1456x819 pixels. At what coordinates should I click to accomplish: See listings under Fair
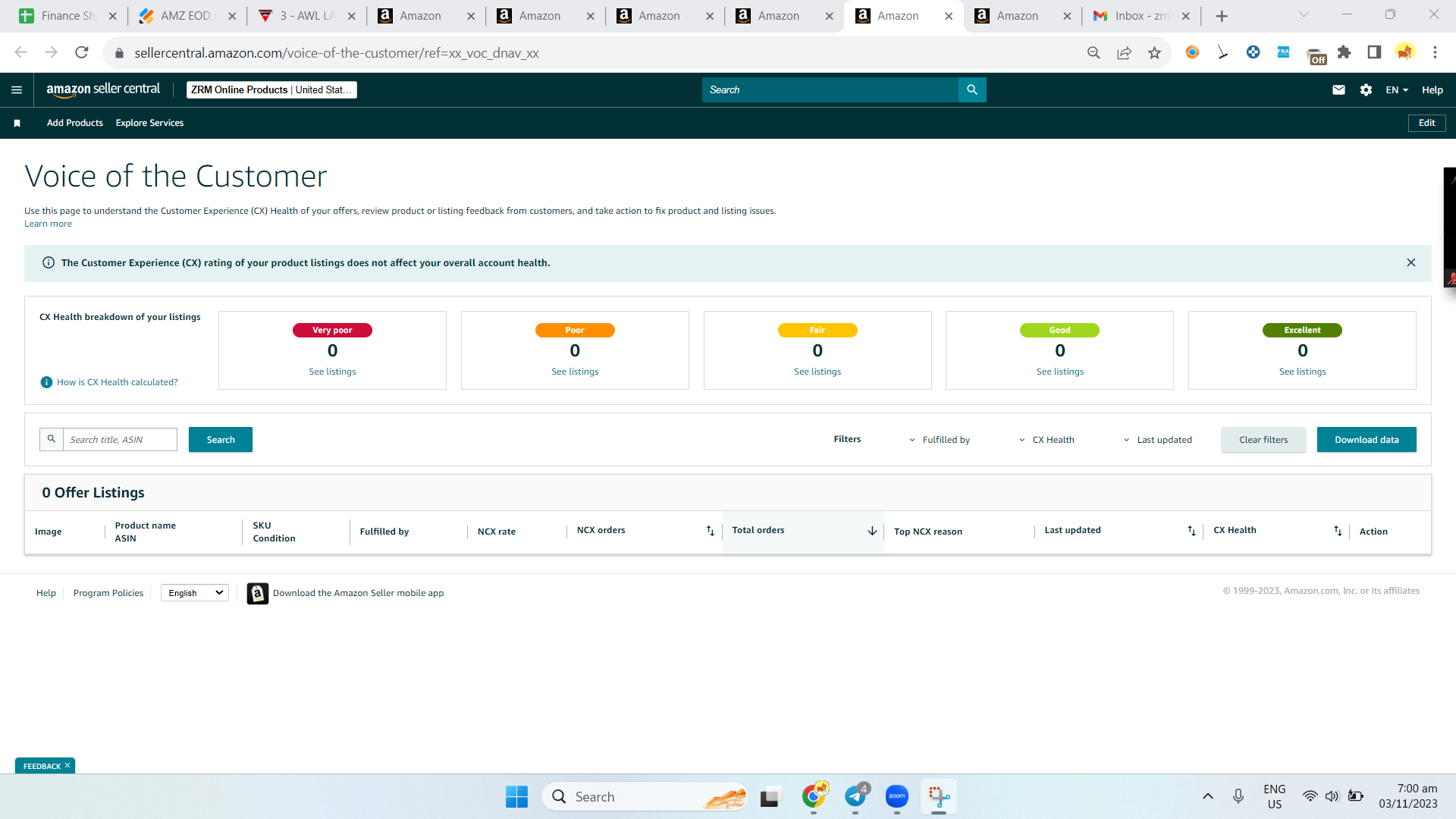click(x=817, y=372)
